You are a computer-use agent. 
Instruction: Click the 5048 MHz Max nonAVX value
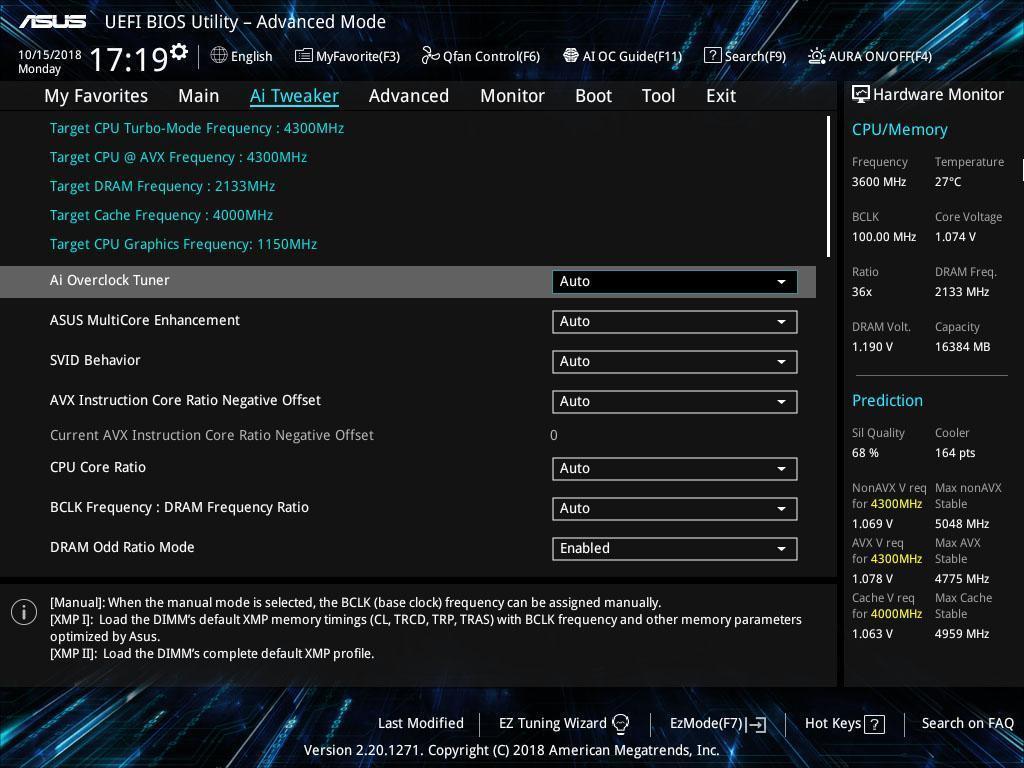coord(961,524)
